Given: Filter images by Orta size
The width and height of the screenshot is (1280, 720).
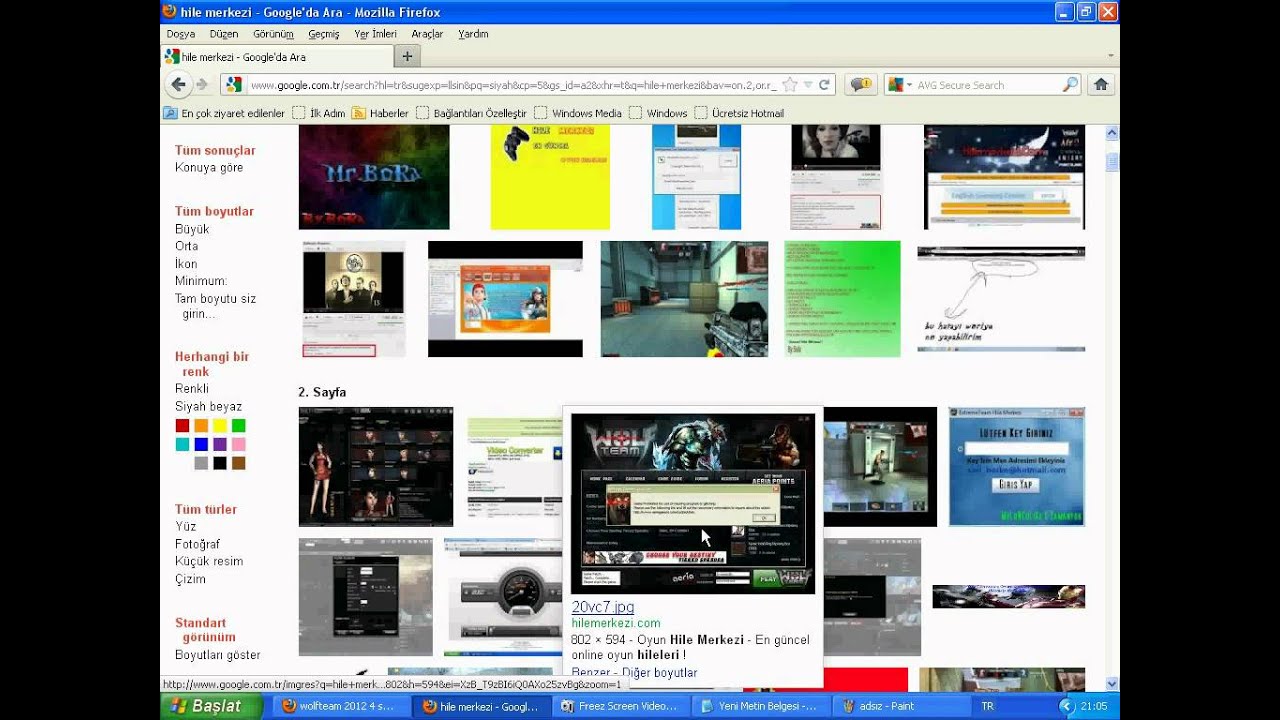Looking at the screenshot, I should coord(186,246).
